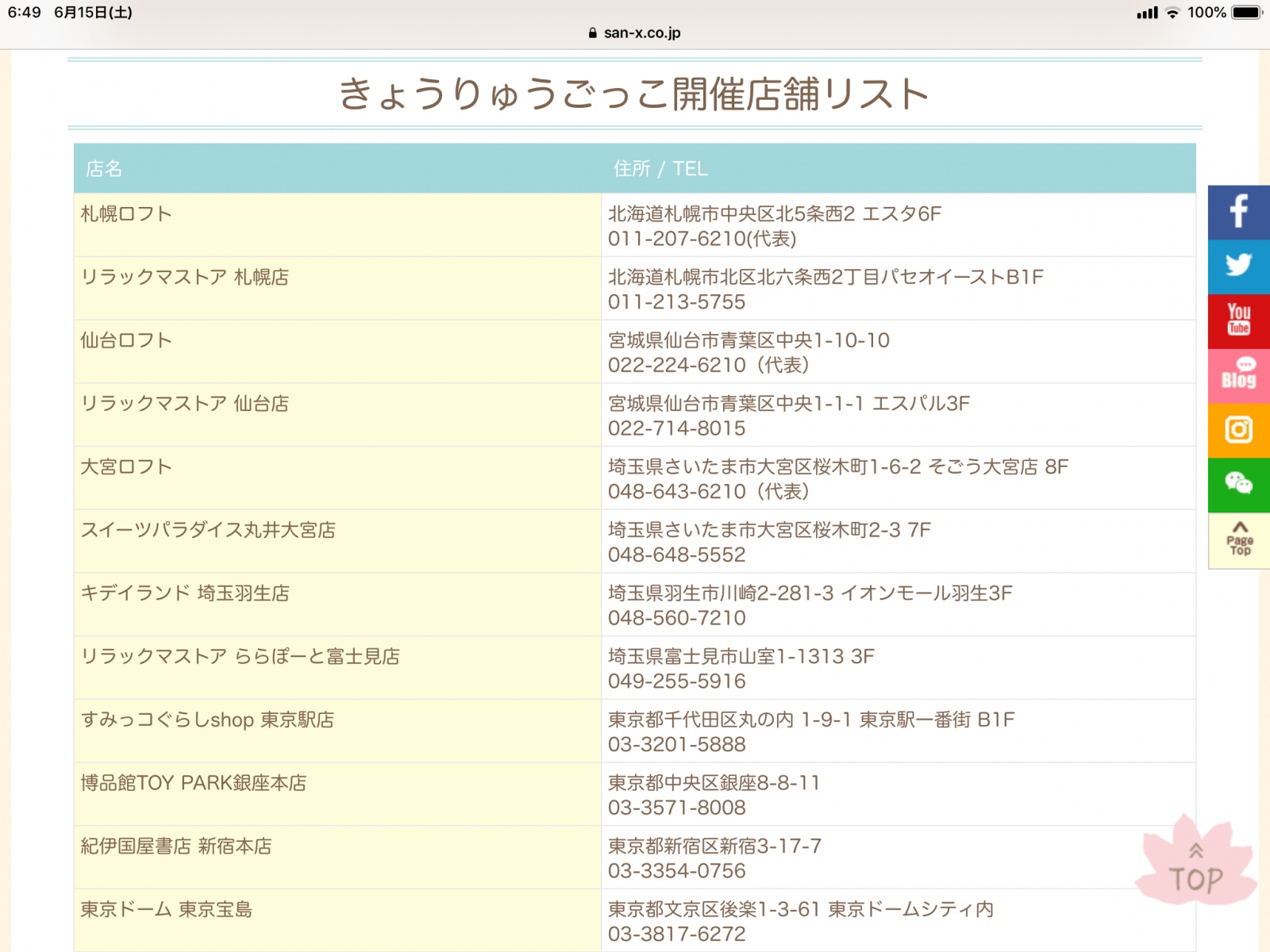1270x952 pixels.
Task: Tap the battery icon in status bar
Action: pyautogui.click(x=1247, y=13)
